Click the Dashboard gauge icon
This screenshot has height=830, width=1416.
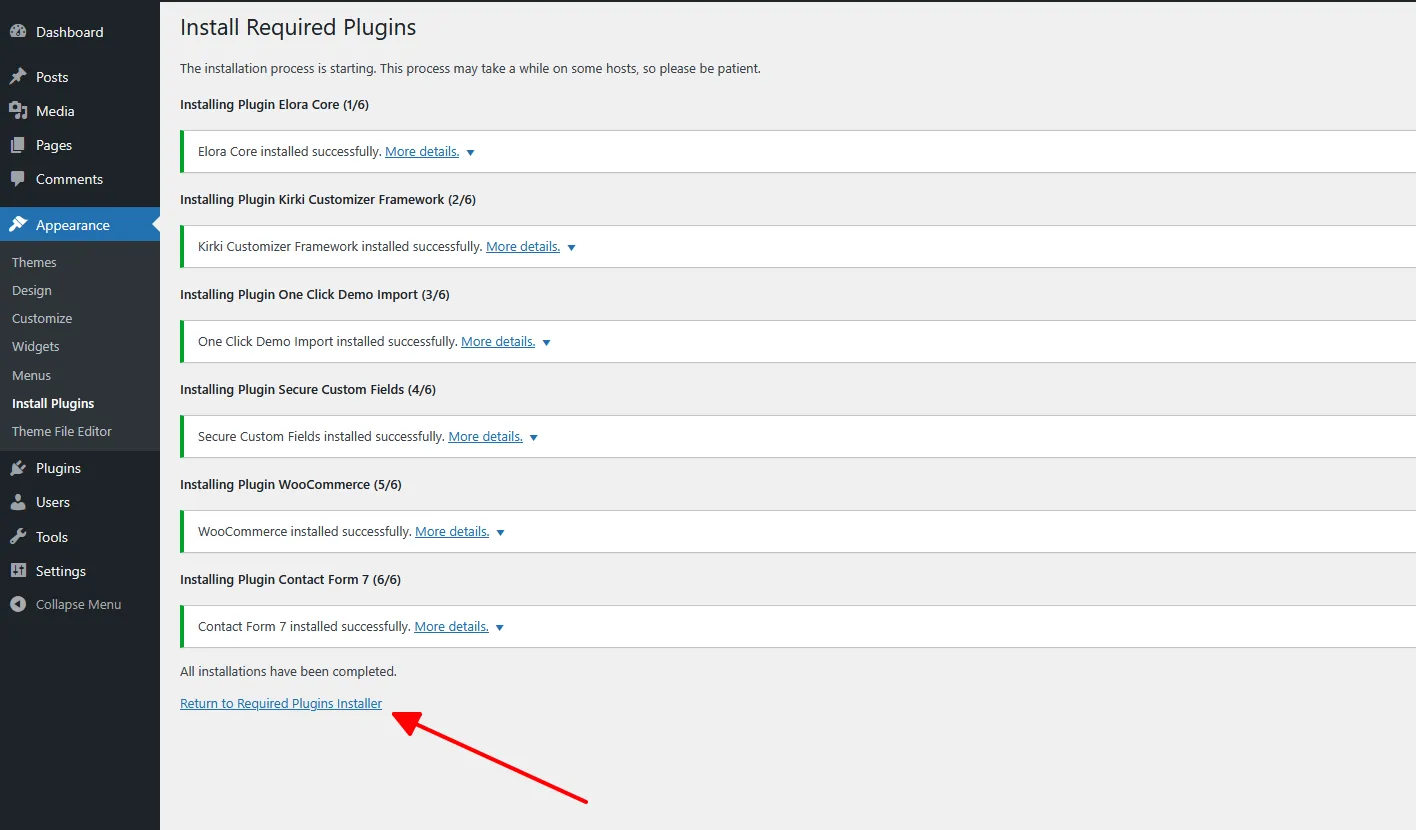coord(18,32)
